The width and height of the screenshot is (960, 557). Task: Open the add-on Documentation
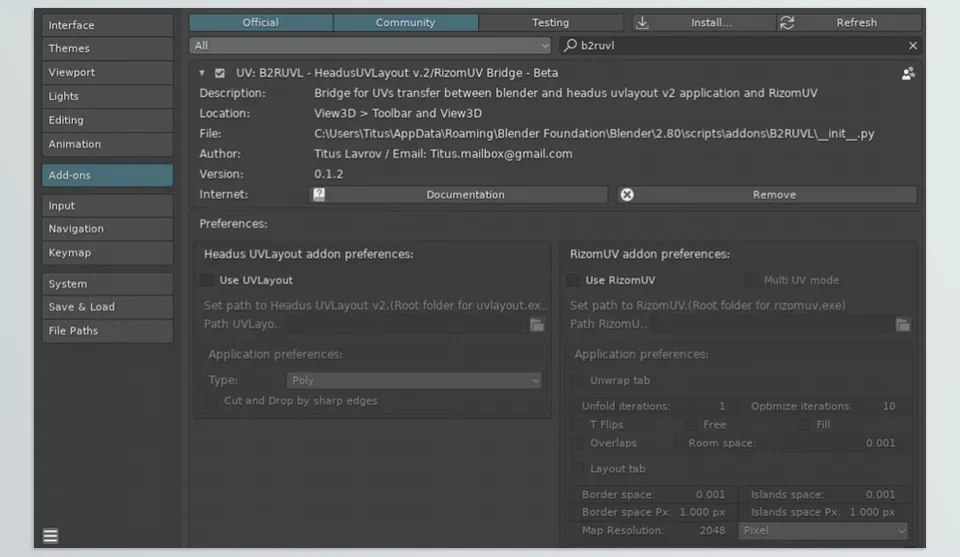tap(459, 195)
